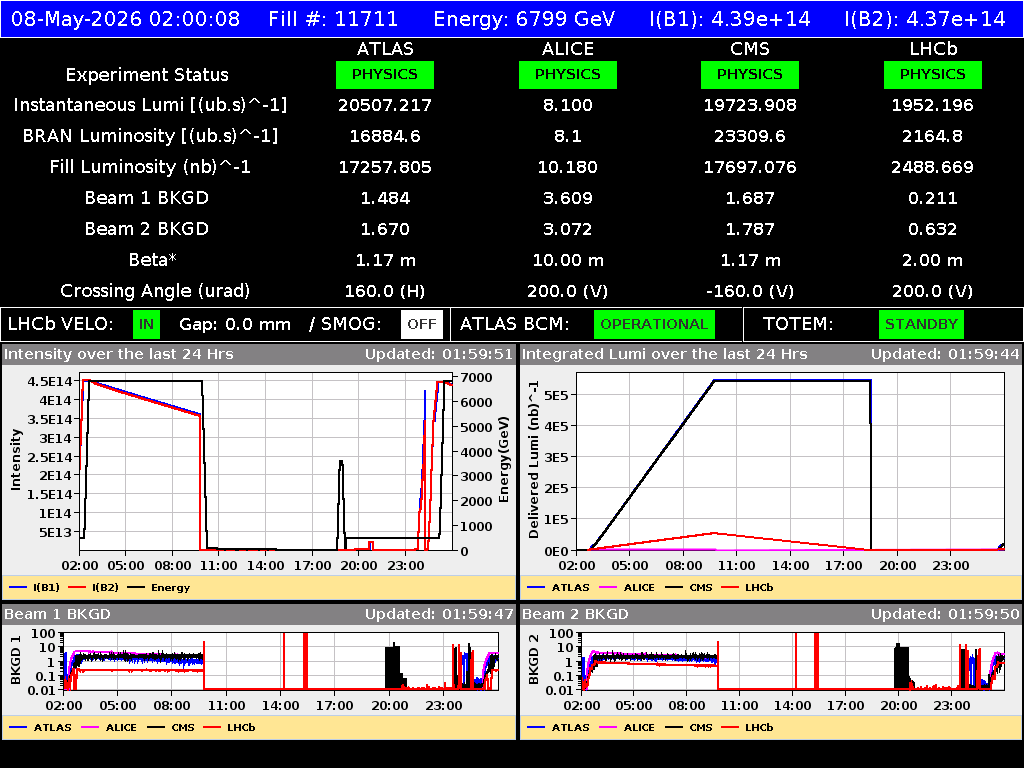1024x768 pixels.
Task: Click the 'Beam 1 BKGD' chart title
Action: [57, 614]
